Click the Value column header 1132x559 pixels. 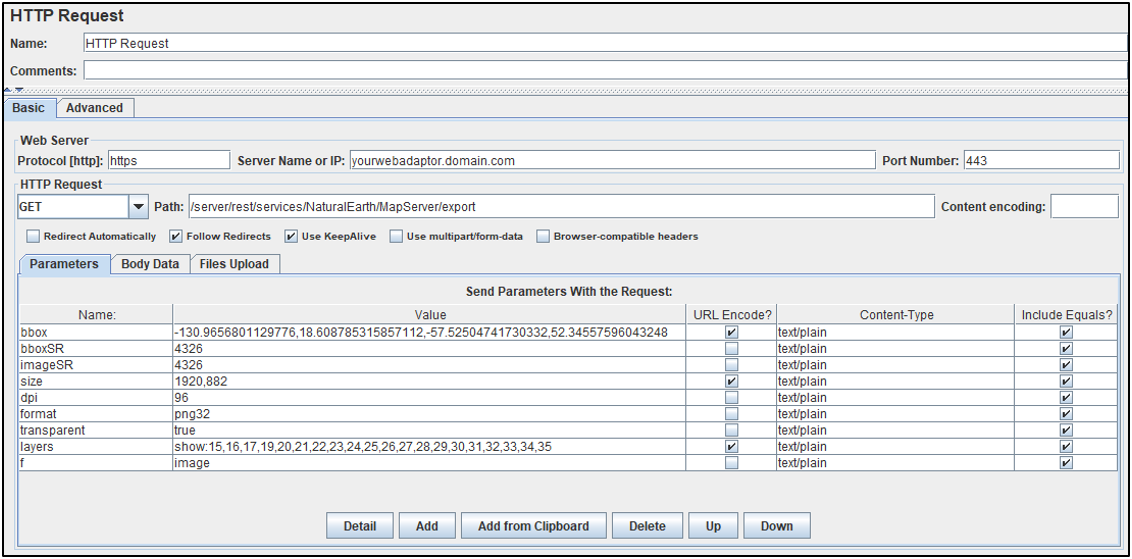430,314
